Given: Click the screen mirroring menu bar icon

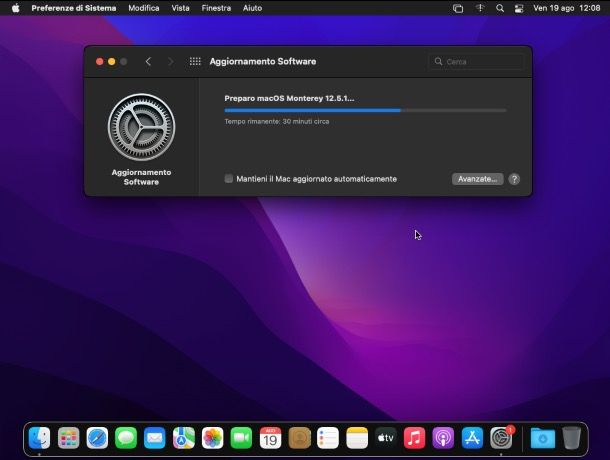Looking at the screenshot, I should (458, 8).
